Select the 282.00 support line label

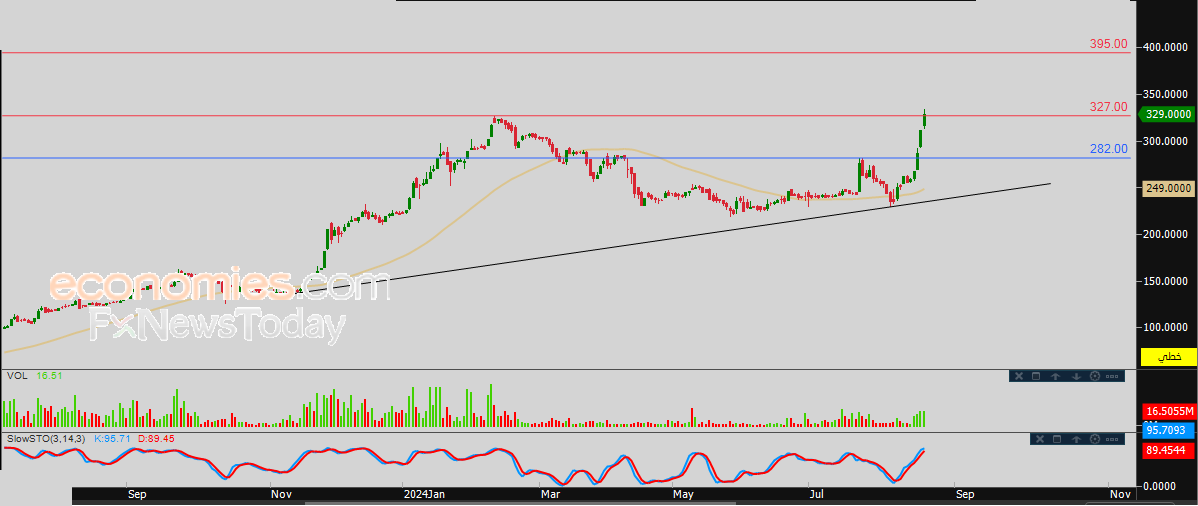coord(1109,148)
